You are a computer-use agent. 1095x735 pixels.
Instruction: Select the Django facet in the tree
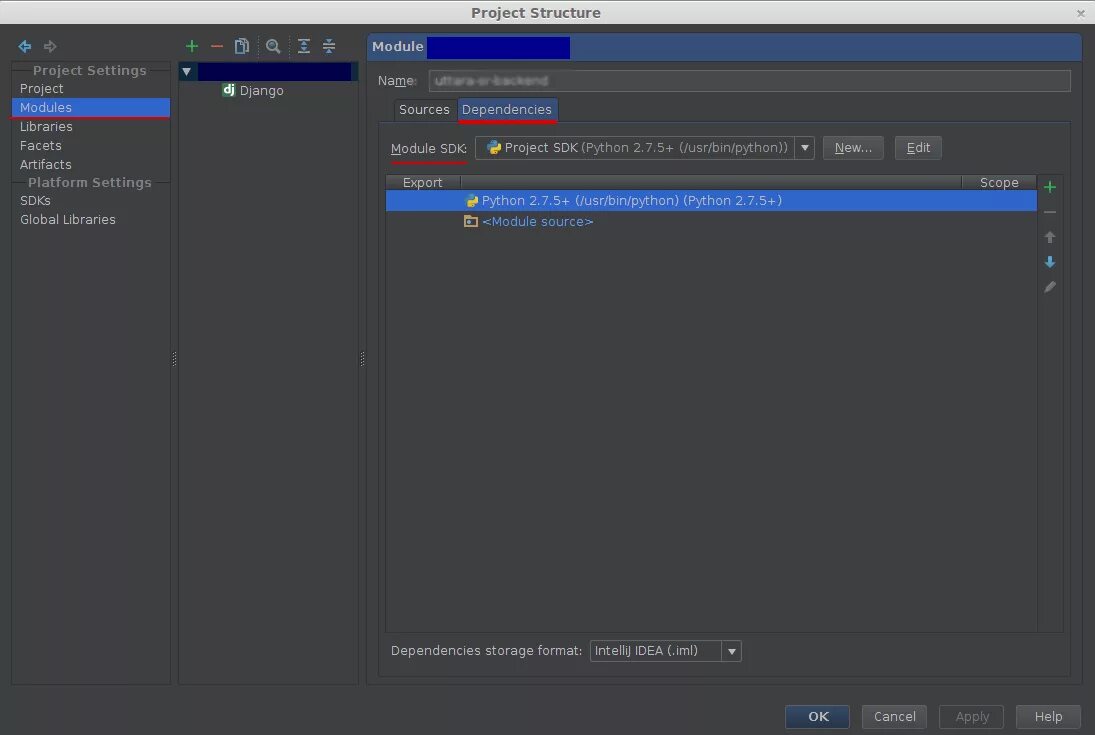[261, 90]
